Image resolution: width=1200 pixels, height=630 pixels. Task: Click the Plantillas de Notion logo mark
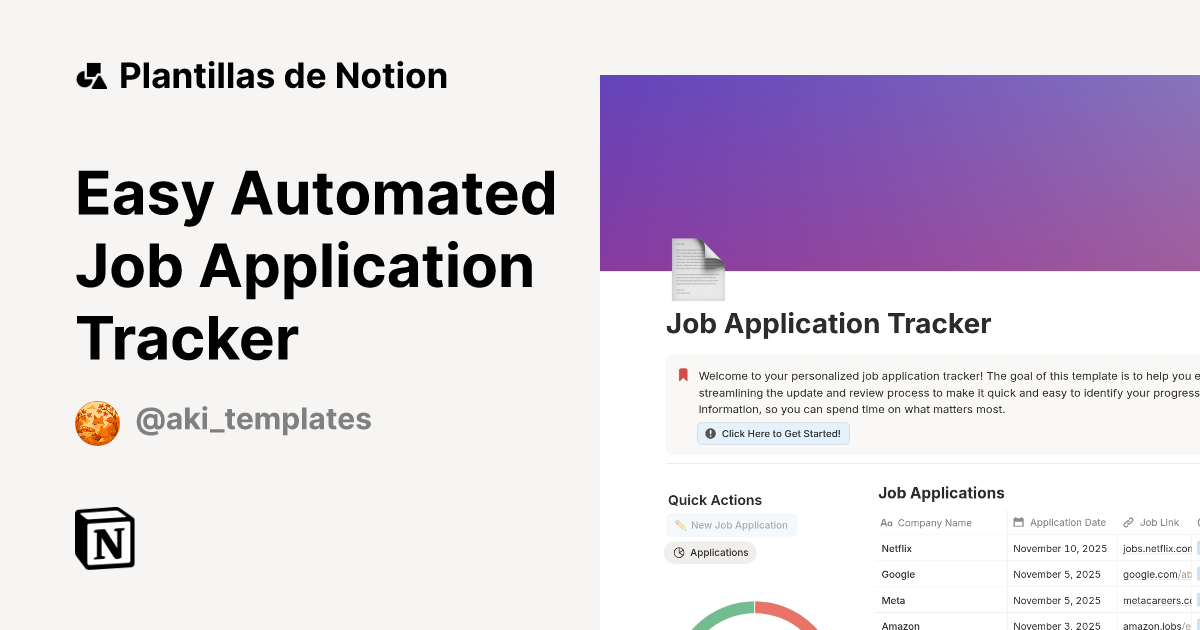point(92,75)
